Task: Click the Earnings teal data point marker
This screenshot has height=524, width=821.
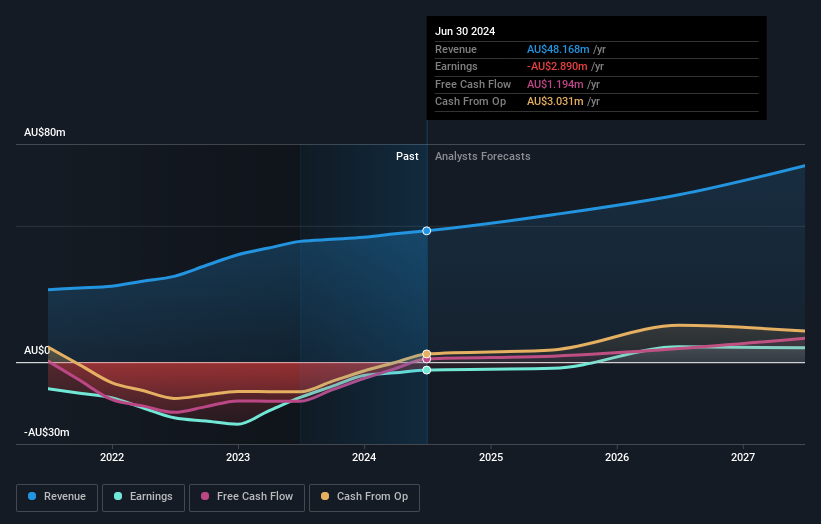Action: tap(427, 370)
